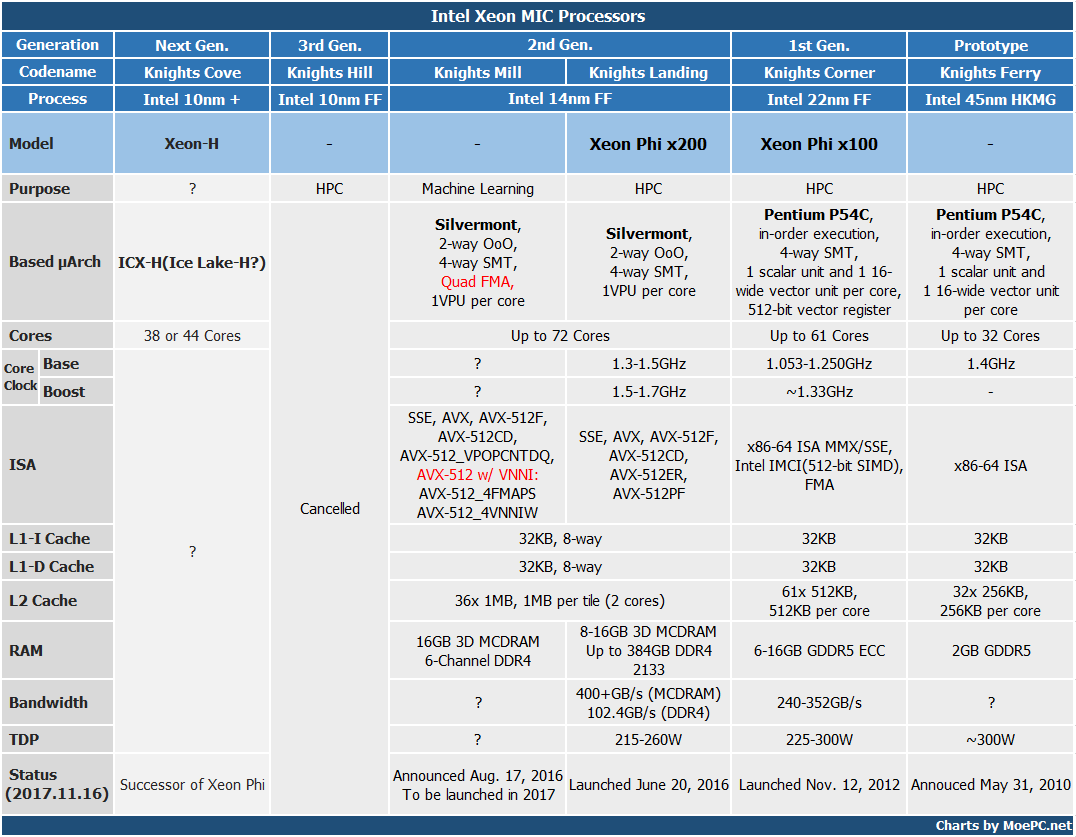Click the '6-16GB GDDR5 ECC' RAM cell

[x=819, y=650]
